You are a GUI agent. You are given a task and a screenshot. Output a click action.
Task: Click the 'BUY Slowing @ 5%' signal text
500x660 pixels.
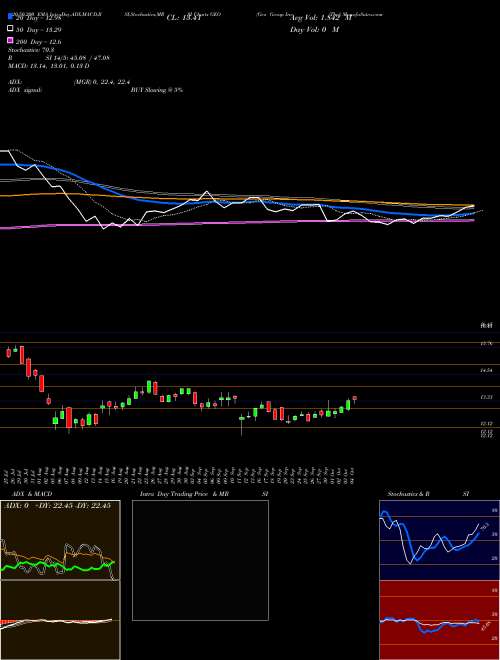[x=157, y=90]
